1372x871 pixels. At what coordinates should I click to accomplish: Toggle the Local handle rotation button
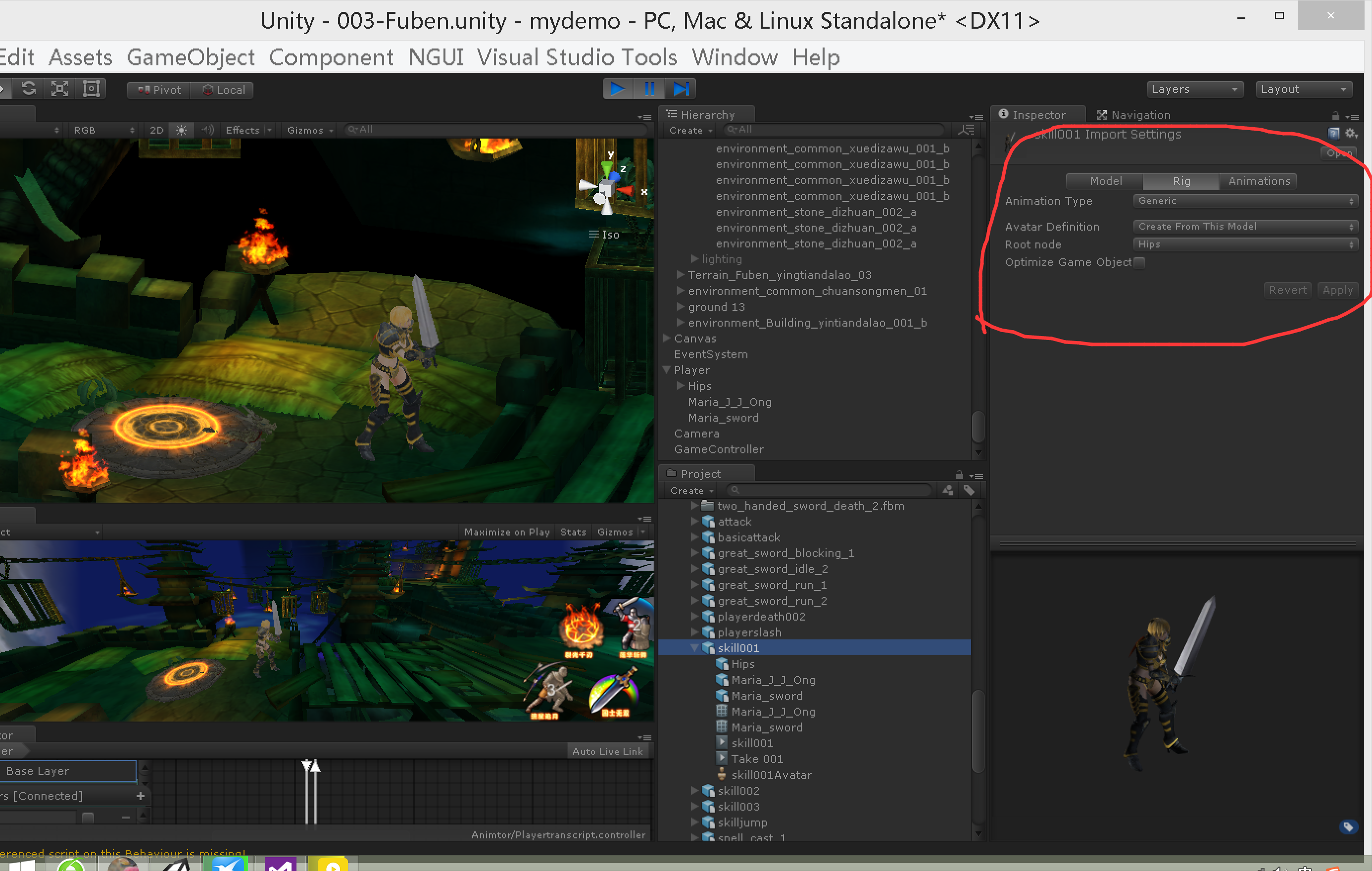coord(223,90)
